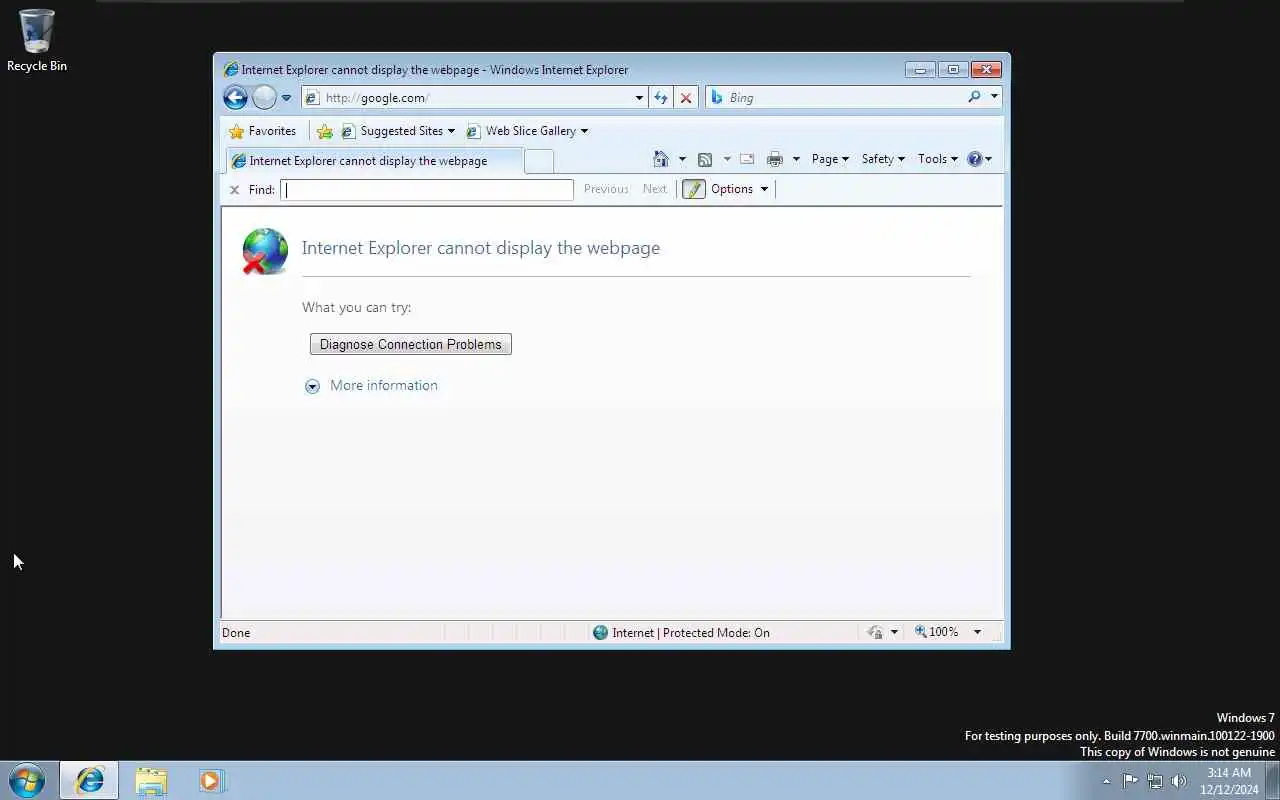Click the RSS Feeds icon
Viewport: 1280px width, 800px height.
pyautogui.click(x=705, y=159)
